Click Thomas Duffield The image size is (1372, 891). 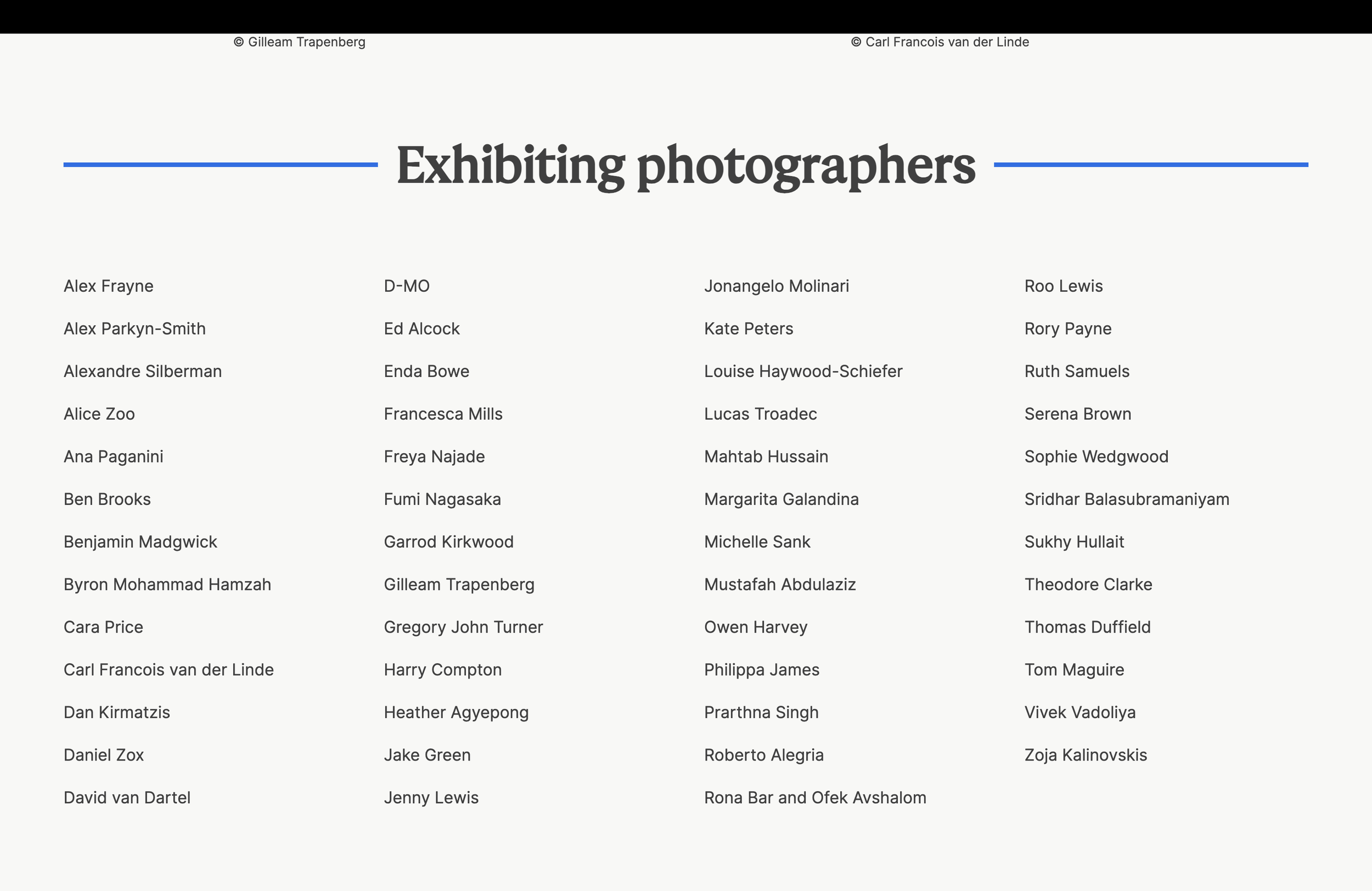click(x=1087, y=628)
